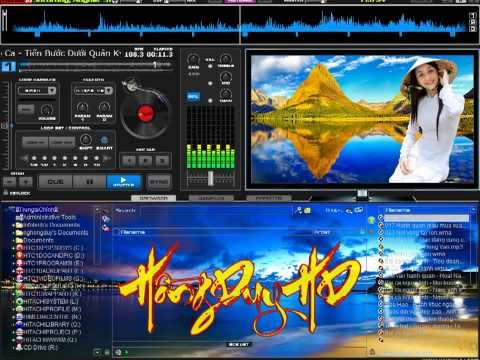Click the pitch plus button
Viewport: 480px width, 360px height.
[26, 182]
